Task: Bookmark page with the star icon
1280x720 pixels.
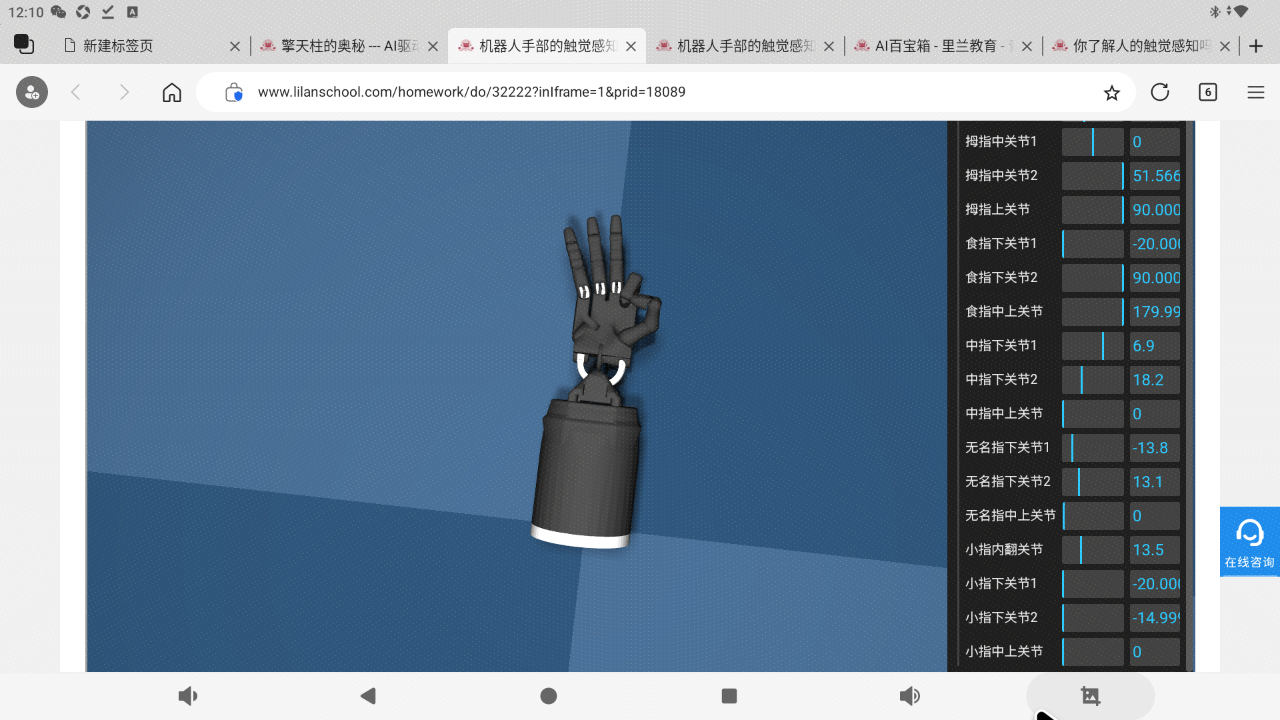Action: 1111,93
